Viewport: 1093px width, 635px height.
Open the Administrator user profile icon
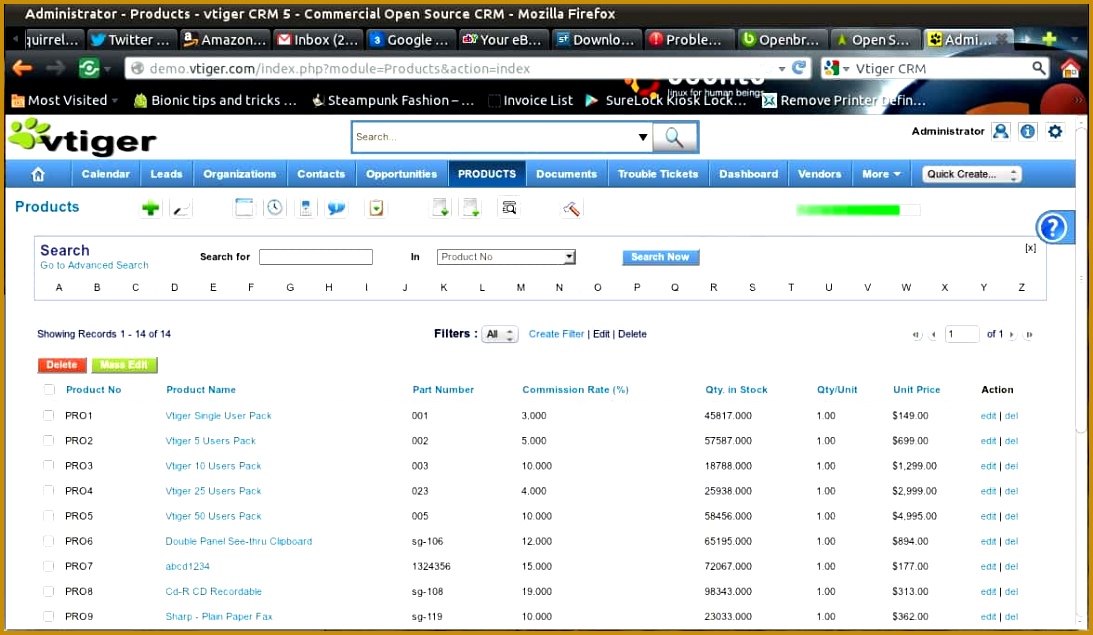(1000, 131)
